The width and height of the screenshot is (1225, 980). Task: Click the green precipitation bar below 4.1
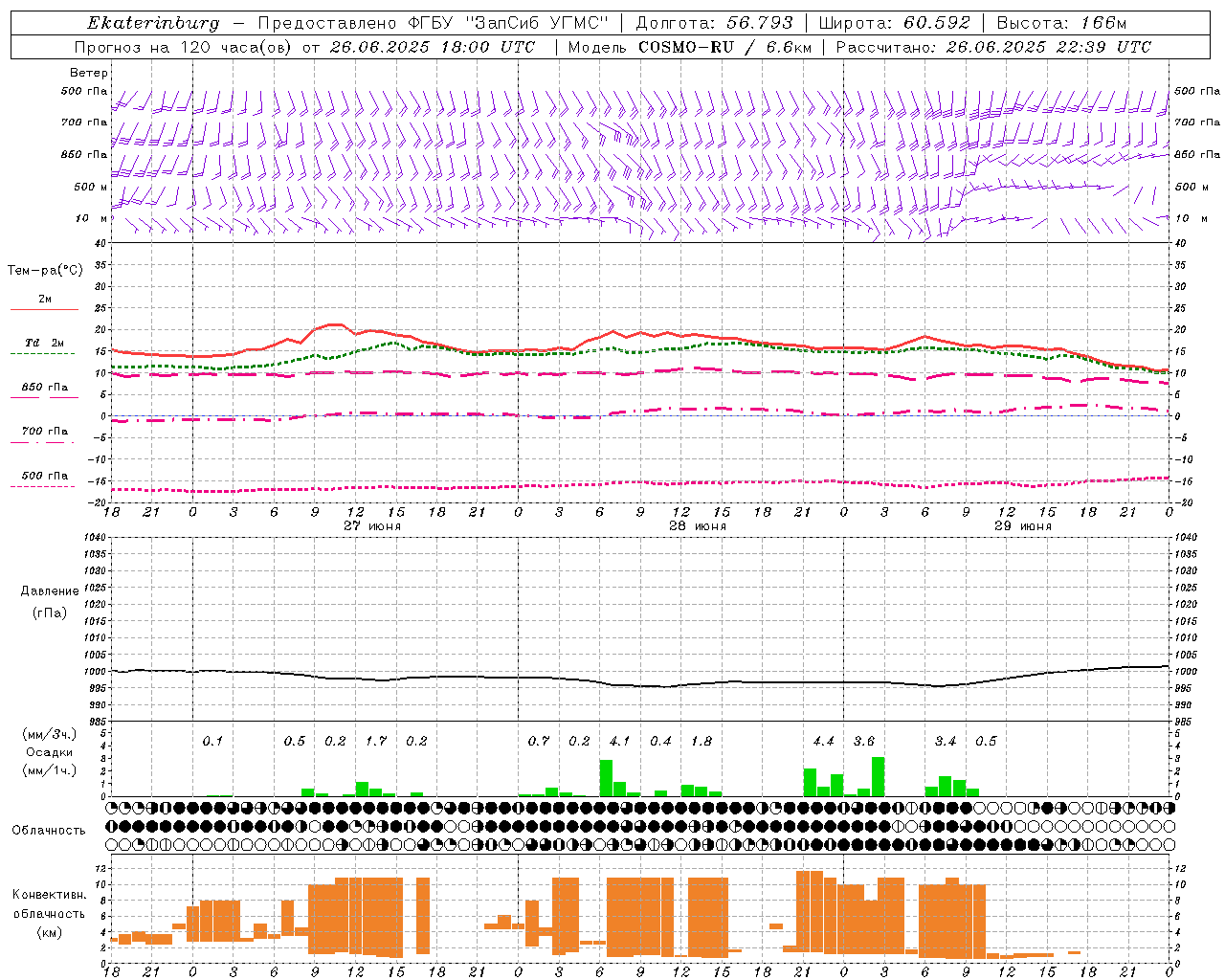click(x=606, y=778)
